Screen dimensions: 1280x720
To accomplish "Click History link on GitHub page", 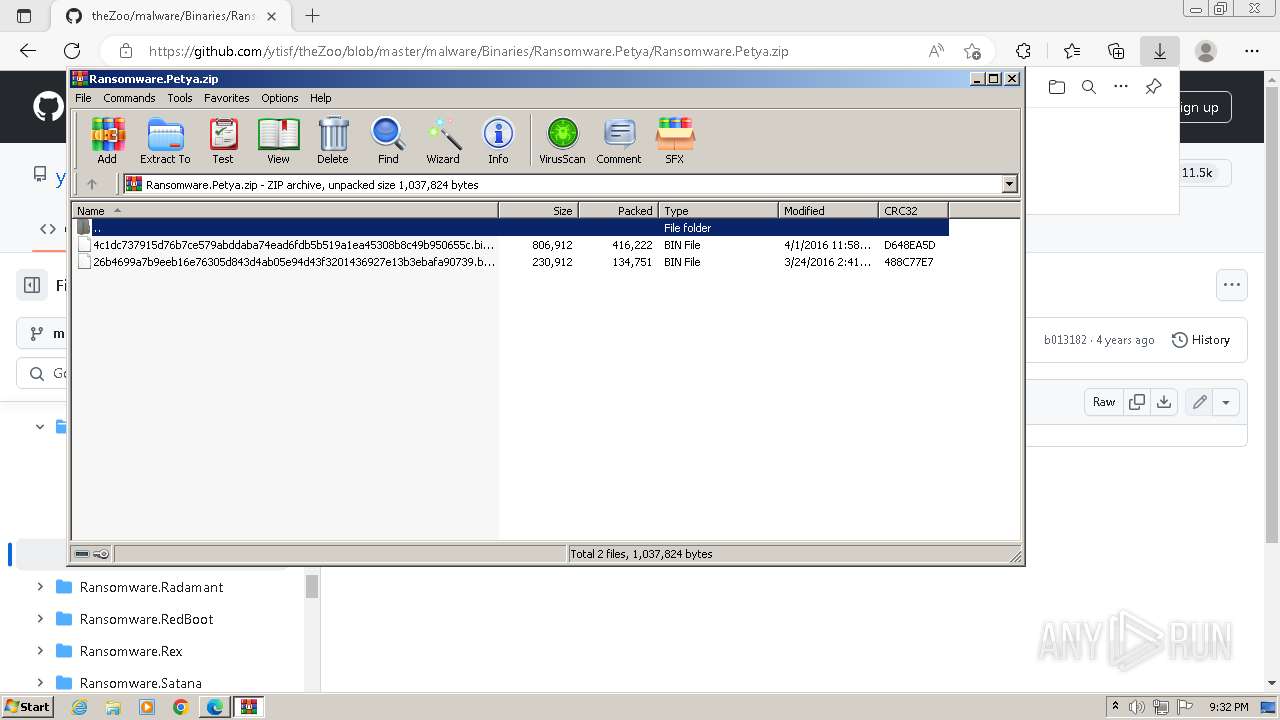I will (1201, 340).
